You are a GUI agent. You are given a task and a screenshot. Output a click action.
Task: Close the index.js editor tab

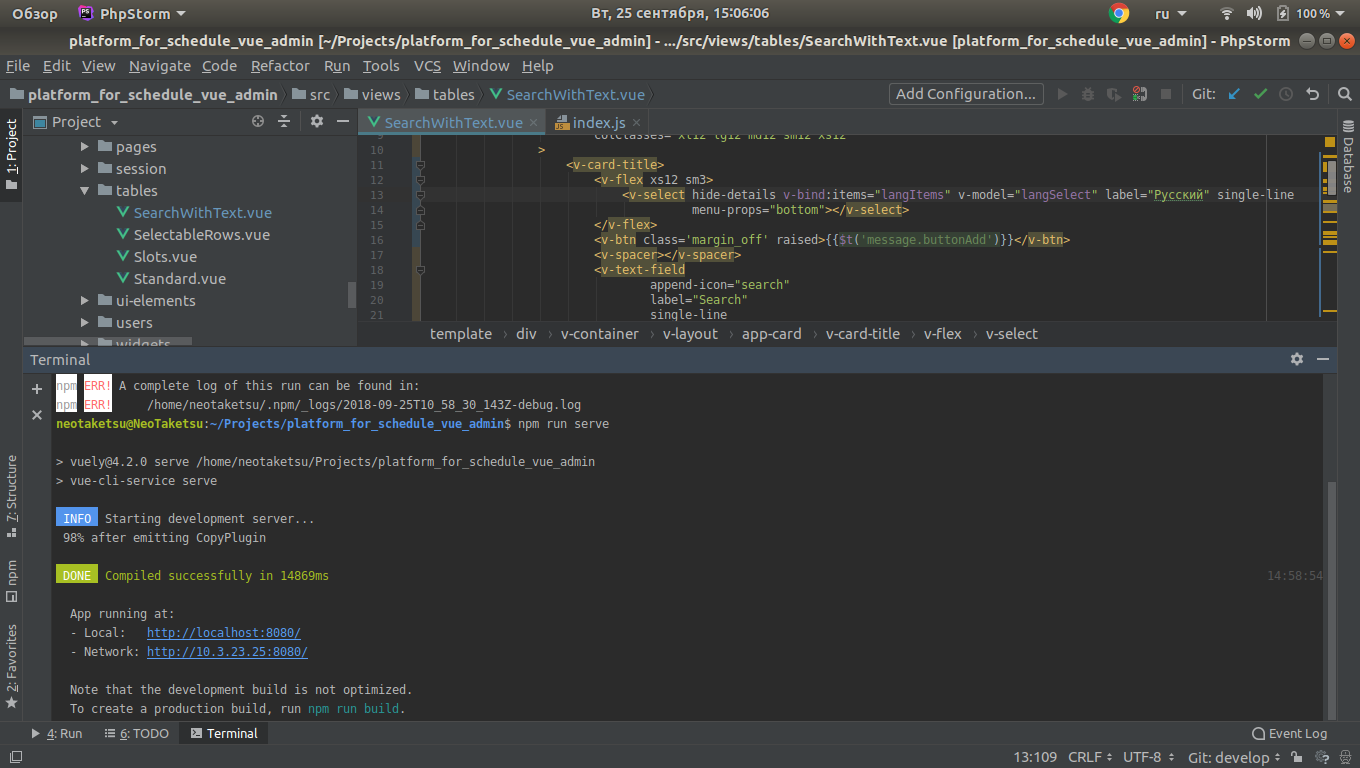pyautogui.click(x=637, y=122)
